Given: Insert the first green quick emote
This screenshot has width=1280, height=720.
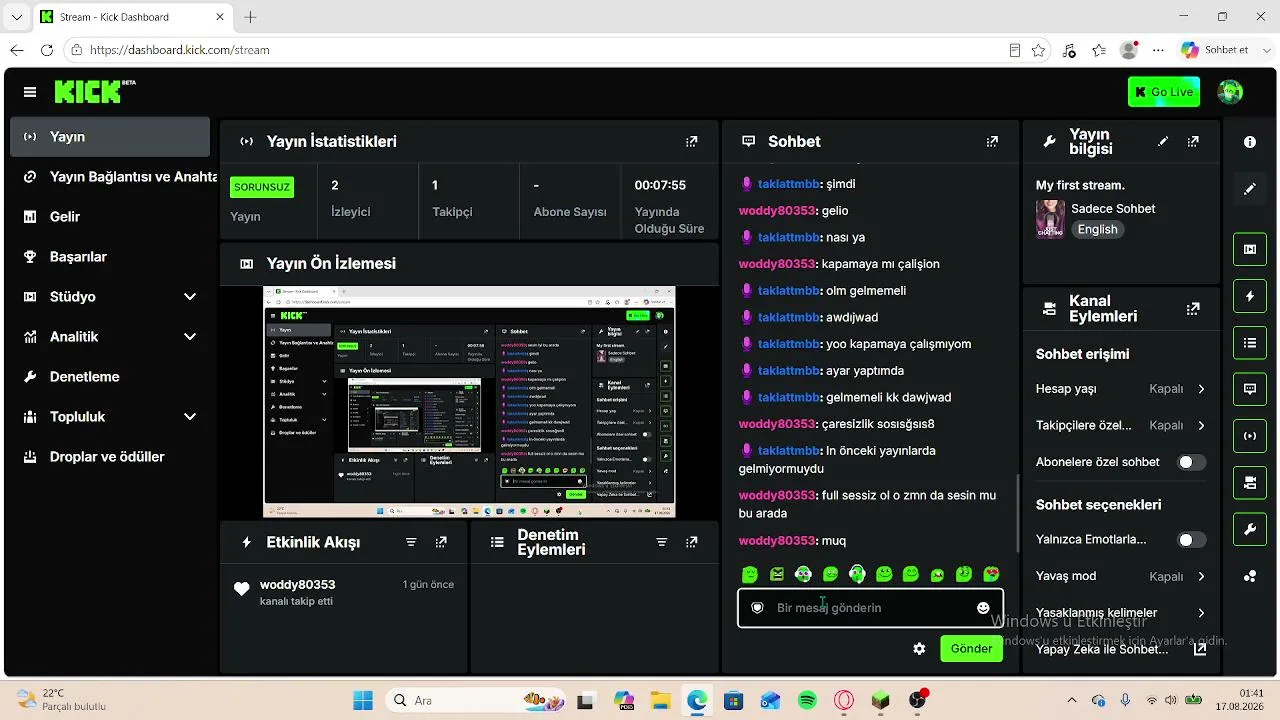Looking at the screenshot, I should point(750,574).
